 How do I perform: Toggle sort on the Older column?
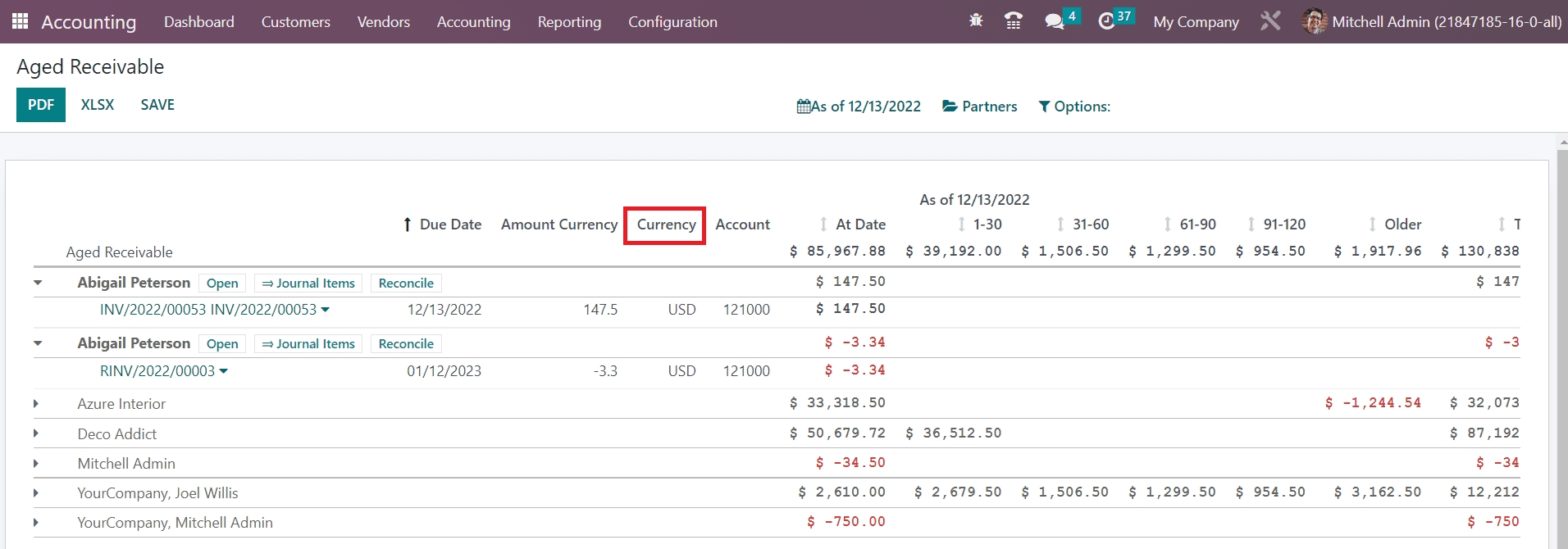click(x=1372, y=225)
